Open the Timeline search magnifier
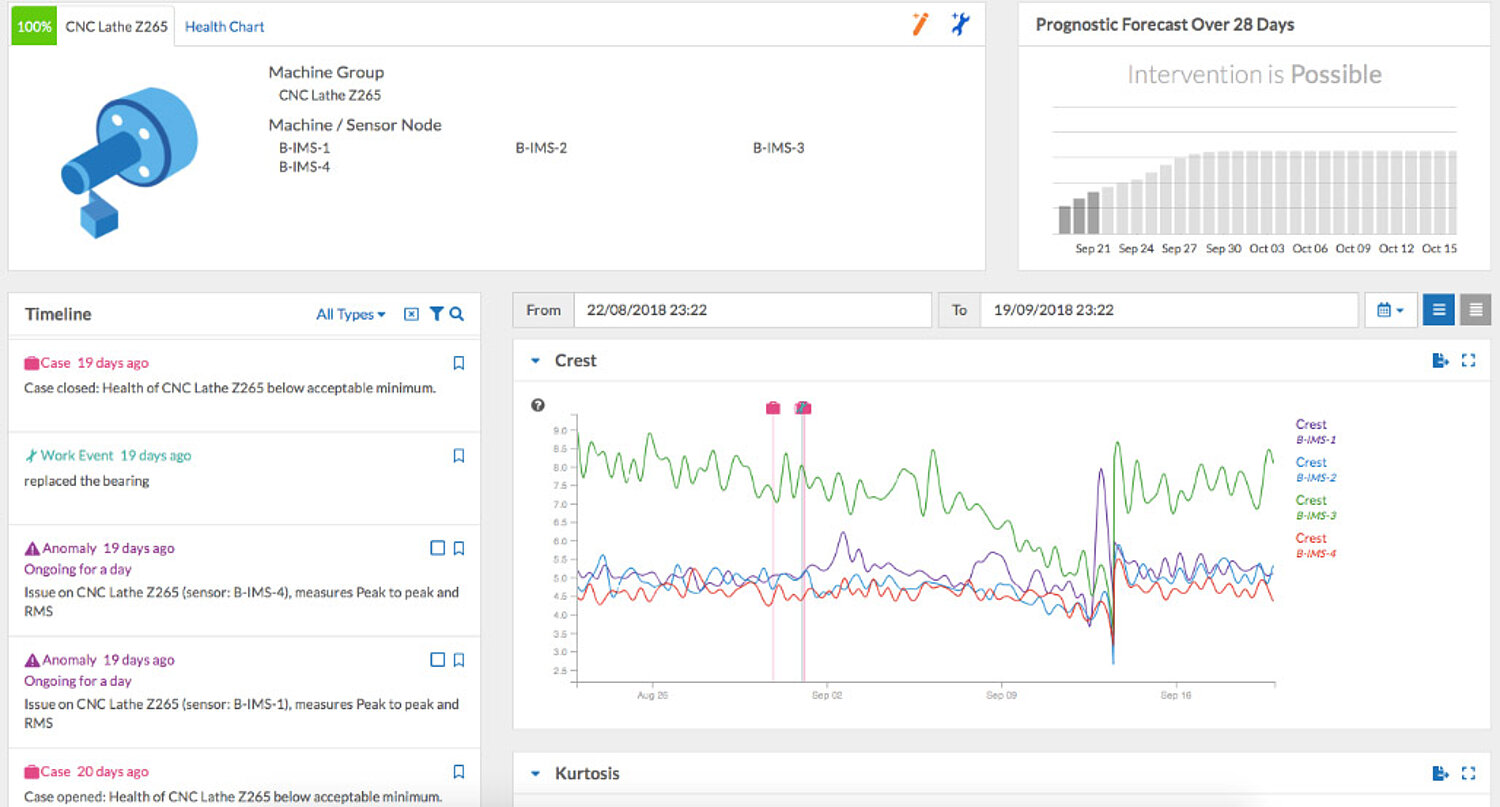Screen dimensions: 1500x807 click(x=457, y=314)
